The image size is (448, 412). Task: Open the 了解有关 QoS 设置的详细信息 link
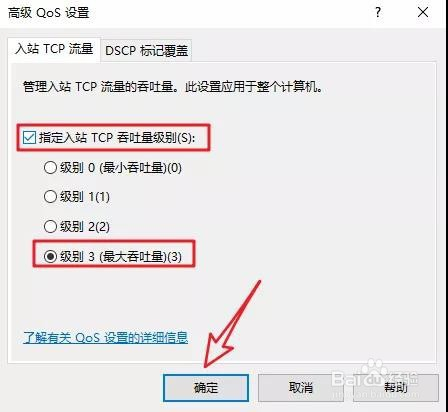tap(106, 337)
